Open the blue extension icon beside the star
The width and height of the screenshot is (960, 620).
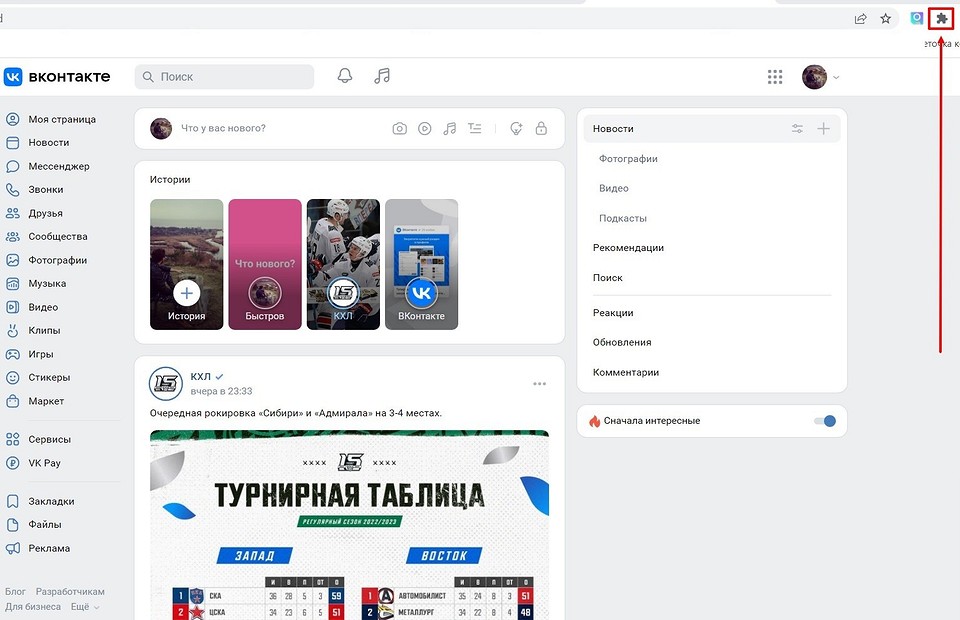tap(917, 18)
